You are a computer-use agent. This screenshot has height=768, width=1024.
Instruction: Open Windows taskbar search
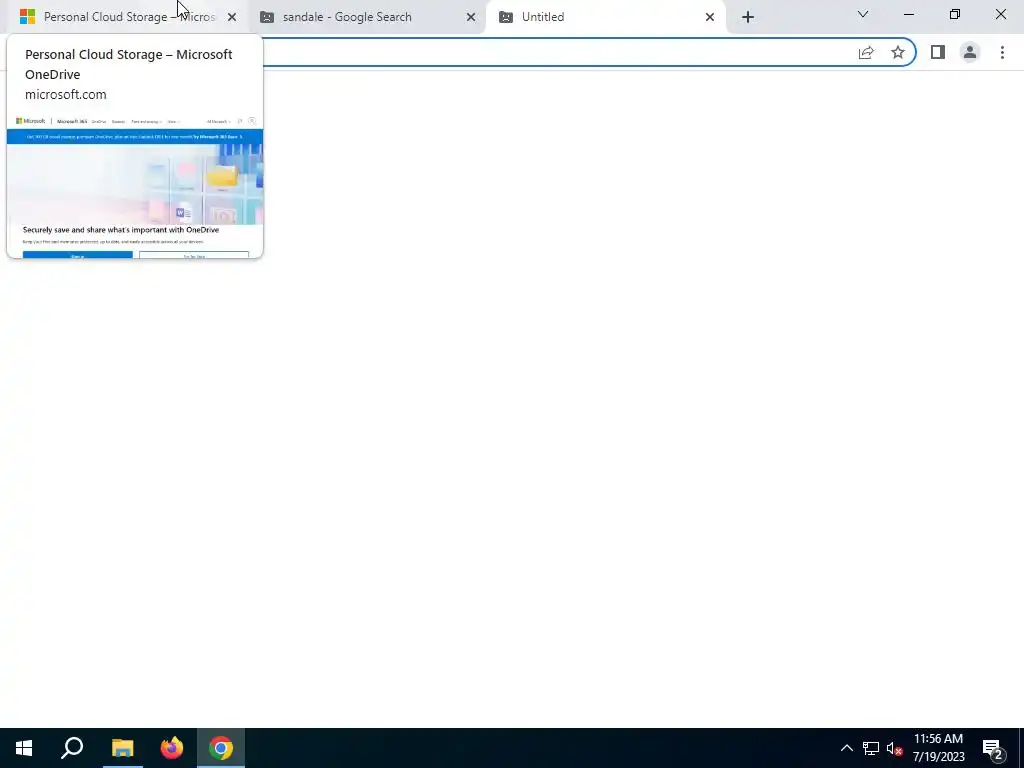pos(72,748)
